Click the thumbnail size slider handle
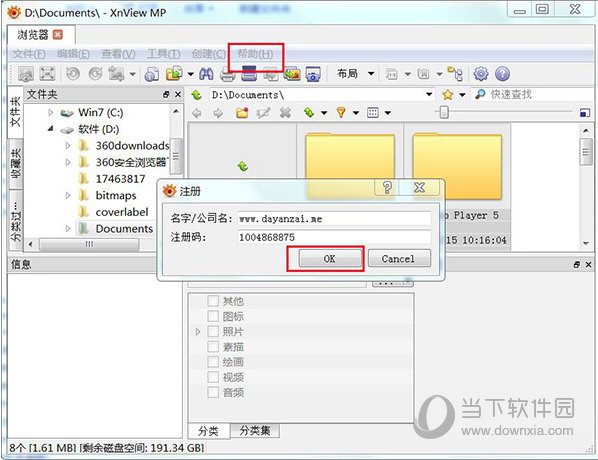 pos(444,113)
